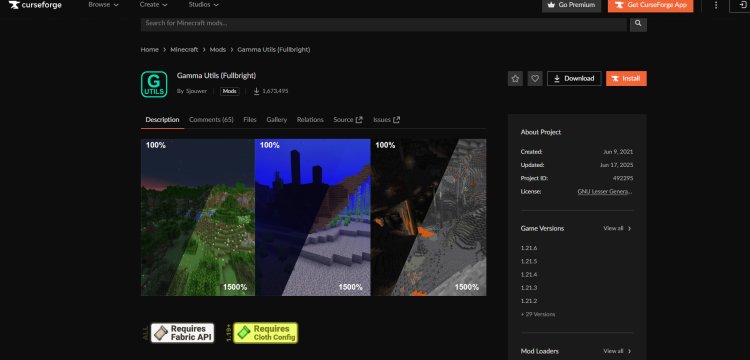Open the Files tab
This screenshot has width=750, height=360.
pyautogui.click(x=250, y=120)
